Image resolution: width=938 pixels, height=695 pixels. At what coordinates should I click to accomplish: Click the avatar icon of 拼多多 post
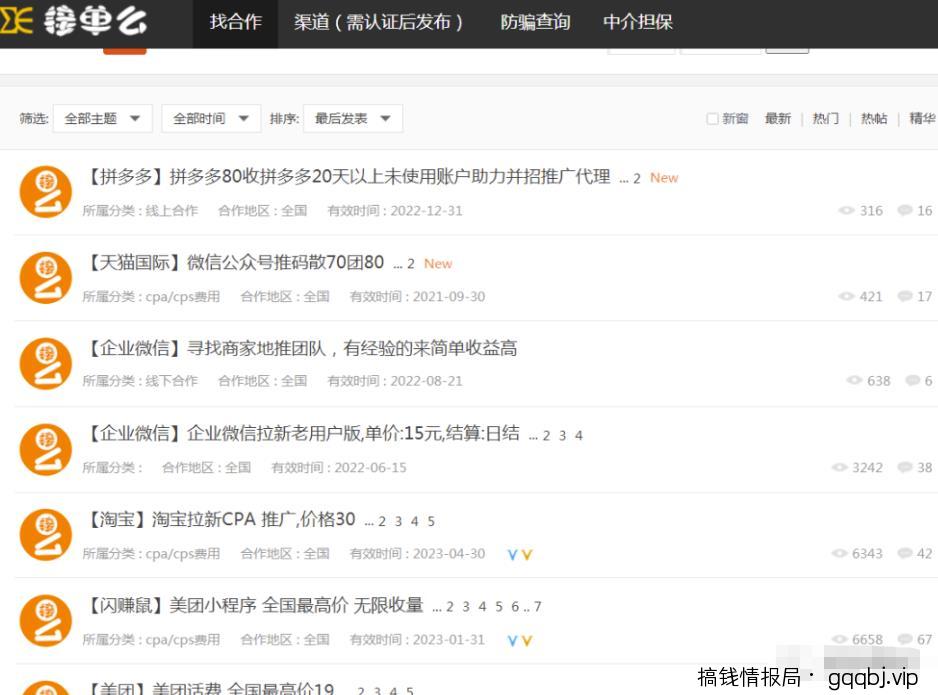[x=45, y=191]
